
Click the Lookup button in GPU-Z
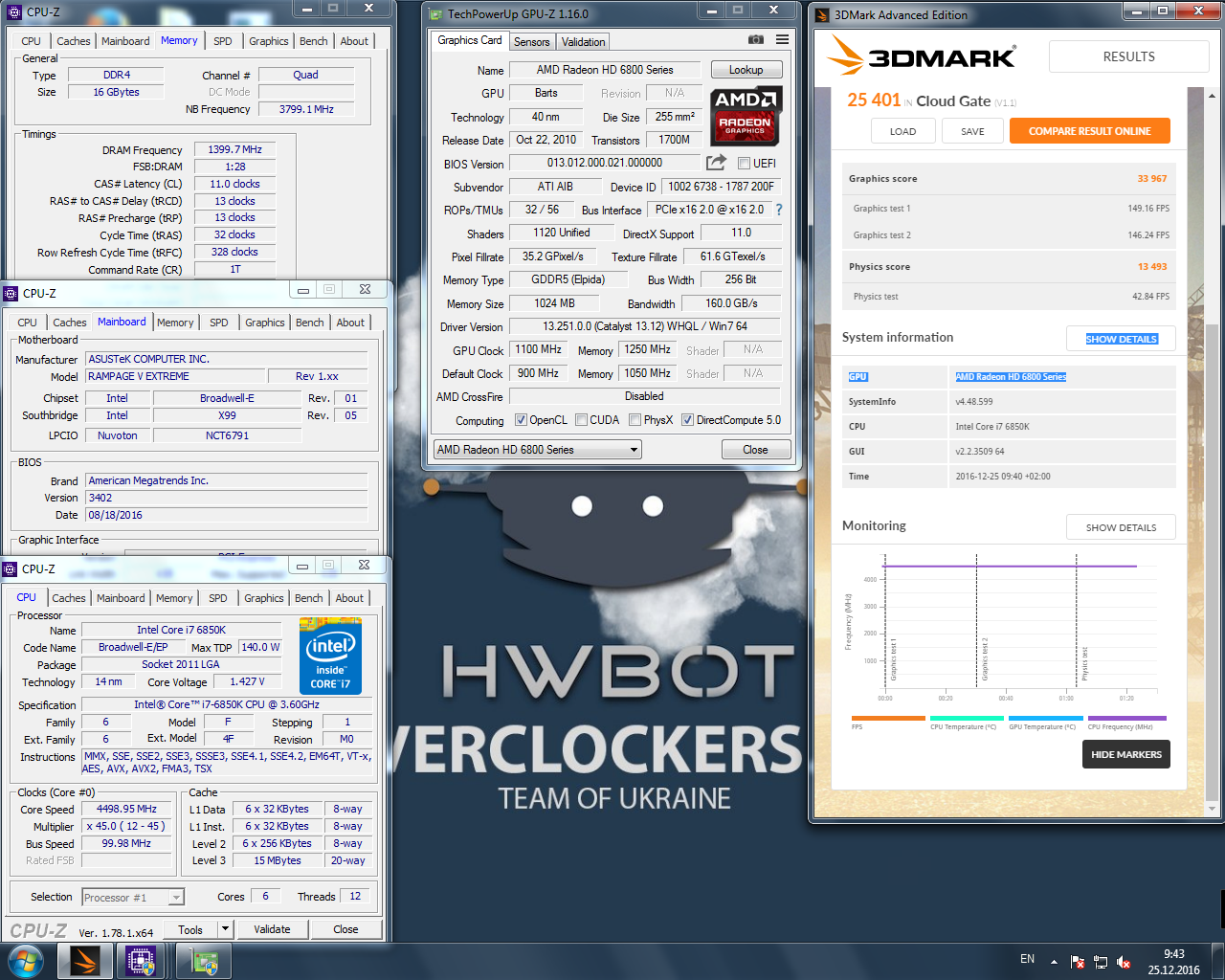746,70
